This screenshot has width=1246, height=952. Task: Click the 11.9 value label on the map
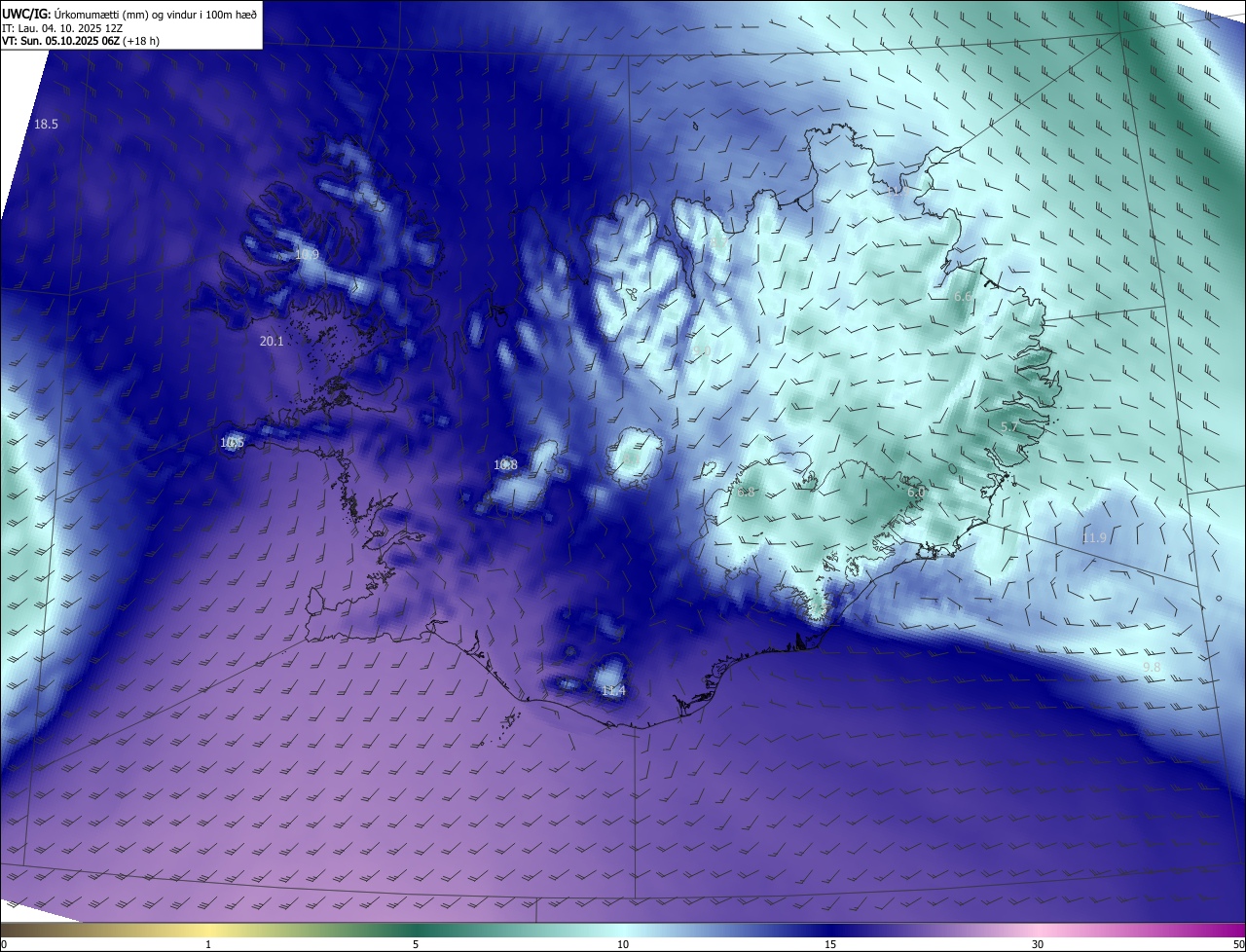click(x=1094, y=538)
